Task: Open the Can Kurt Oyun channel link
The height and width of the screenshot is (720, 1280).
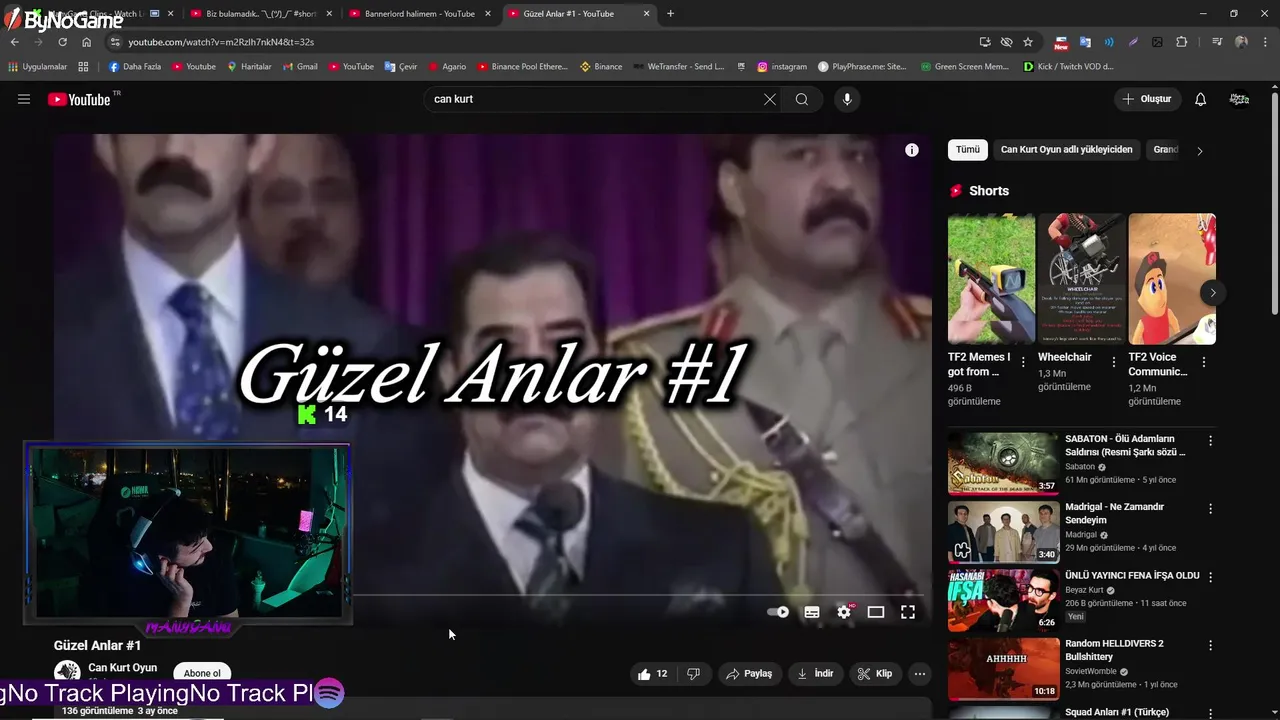Action: (x=122, y=668)
